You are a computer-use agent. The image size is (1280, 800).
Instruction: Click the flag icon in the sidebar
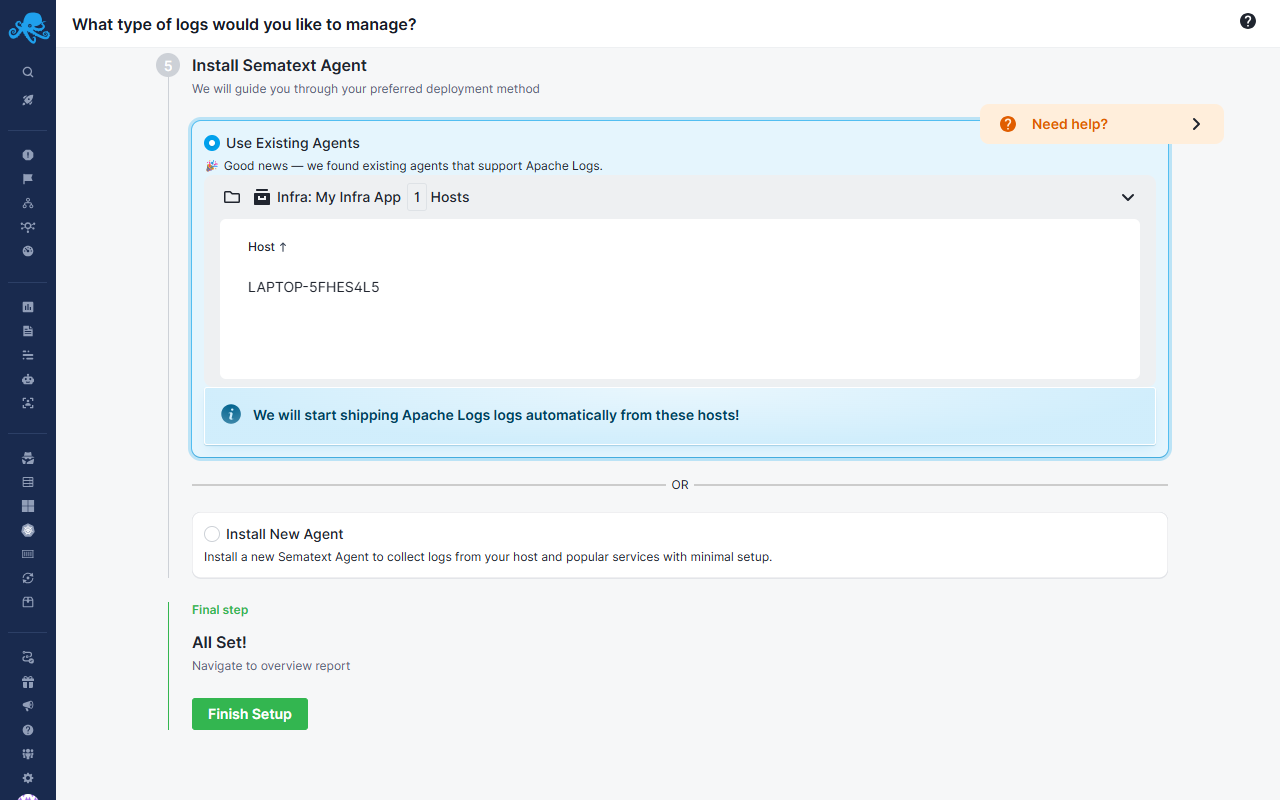(27, 178)
